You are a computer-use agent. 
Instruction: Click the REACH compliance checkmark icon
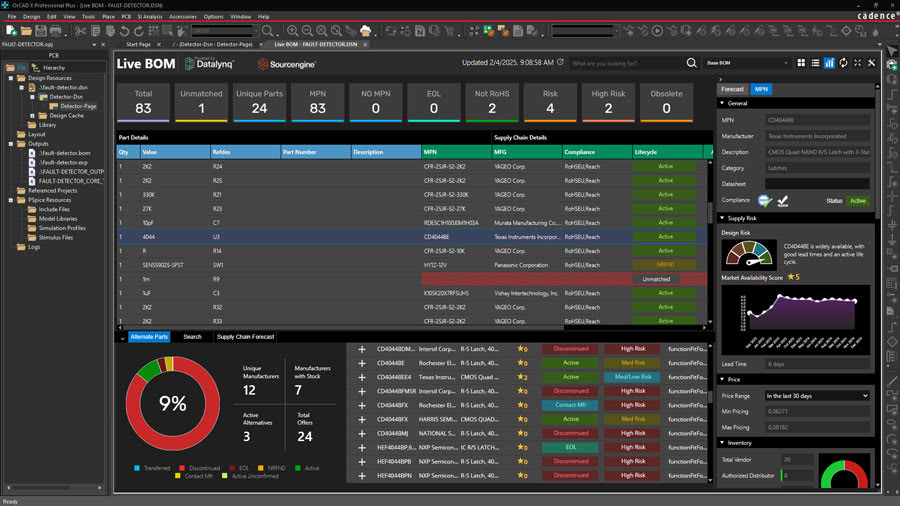pyautogui.click(x=782, y=200)
